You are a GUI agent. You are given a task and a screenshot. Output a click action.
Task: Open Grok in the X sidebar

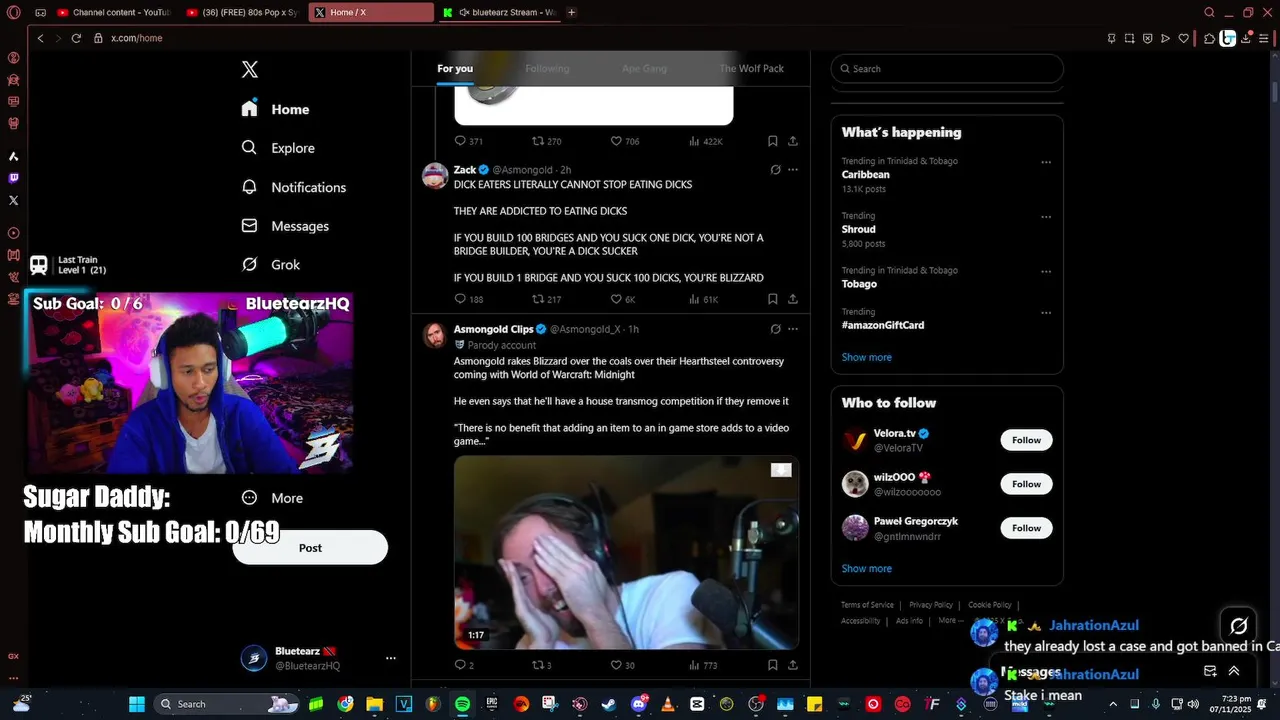271,265
